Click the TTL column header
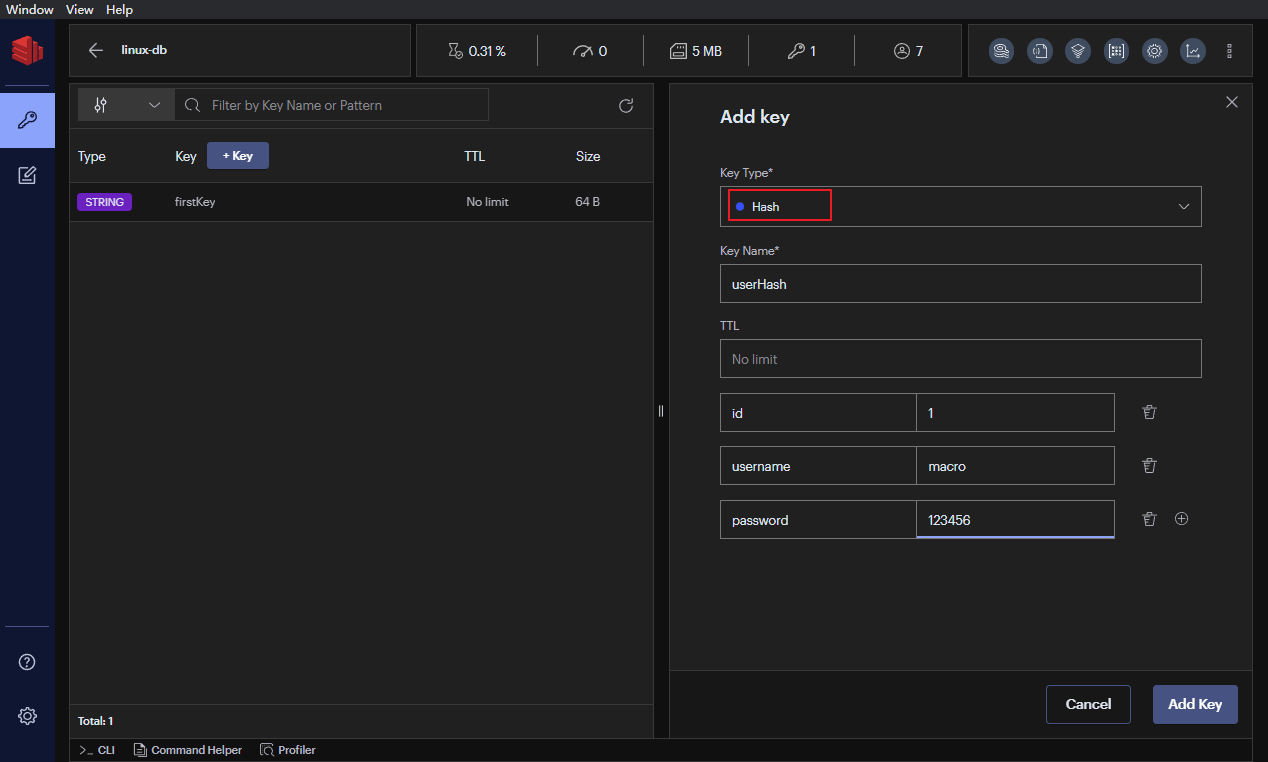Image resolution: width=1268 pixels, height=762 pixels. point(474,156)
